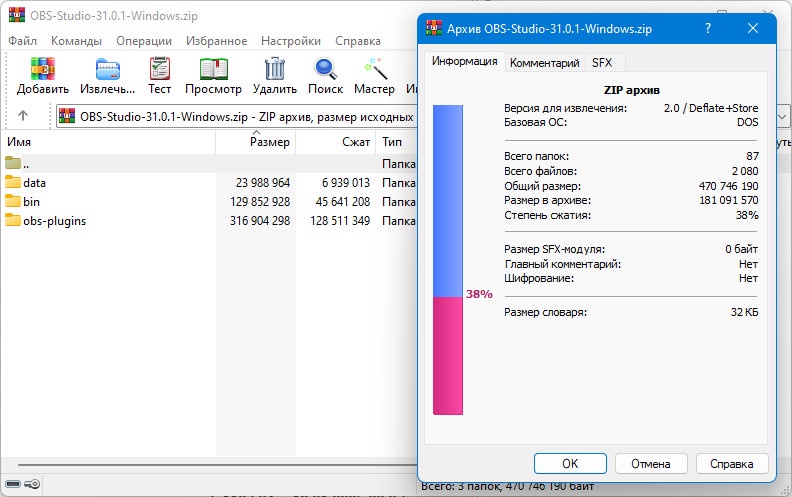Open the Просмотр book icon
This screenshot has height=497, width=792.
(214, 69)
